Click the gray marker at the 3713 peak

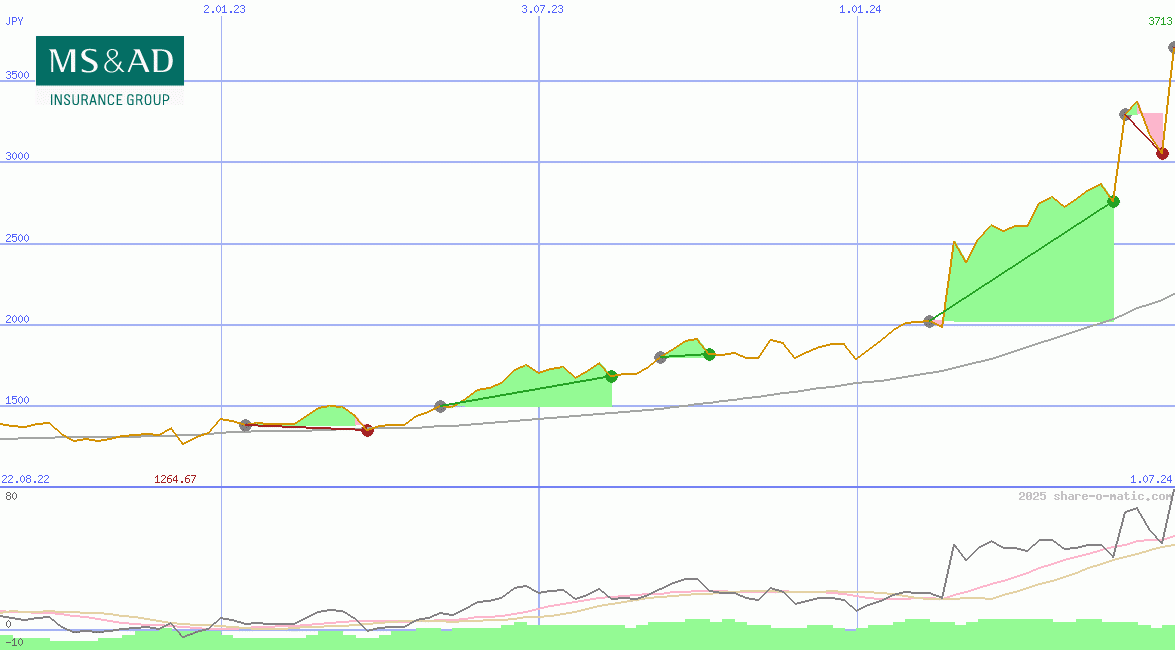click(1172, 47)
